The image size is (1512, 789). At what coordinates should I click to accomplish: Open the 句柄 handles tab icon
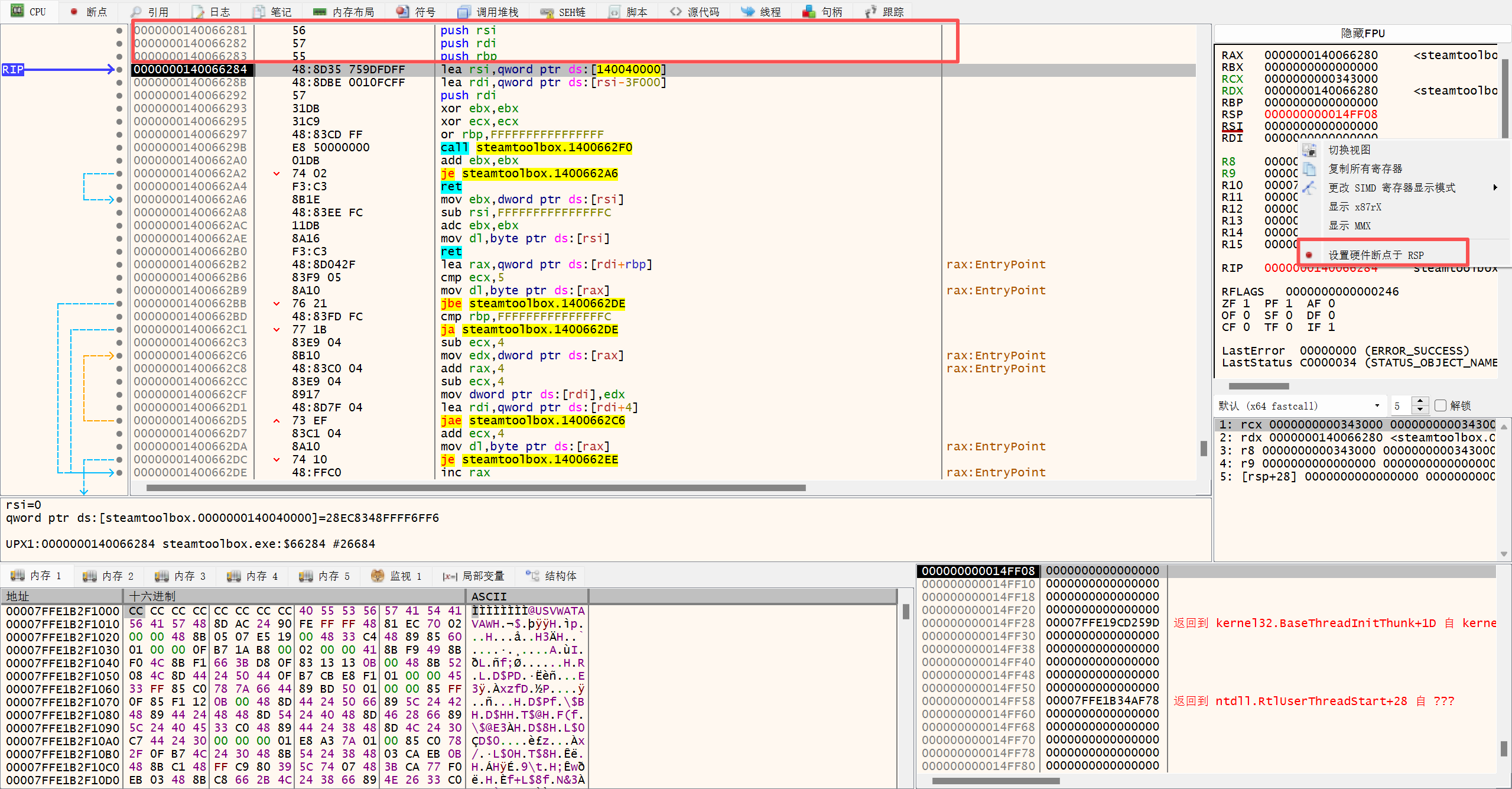[809, 12]
